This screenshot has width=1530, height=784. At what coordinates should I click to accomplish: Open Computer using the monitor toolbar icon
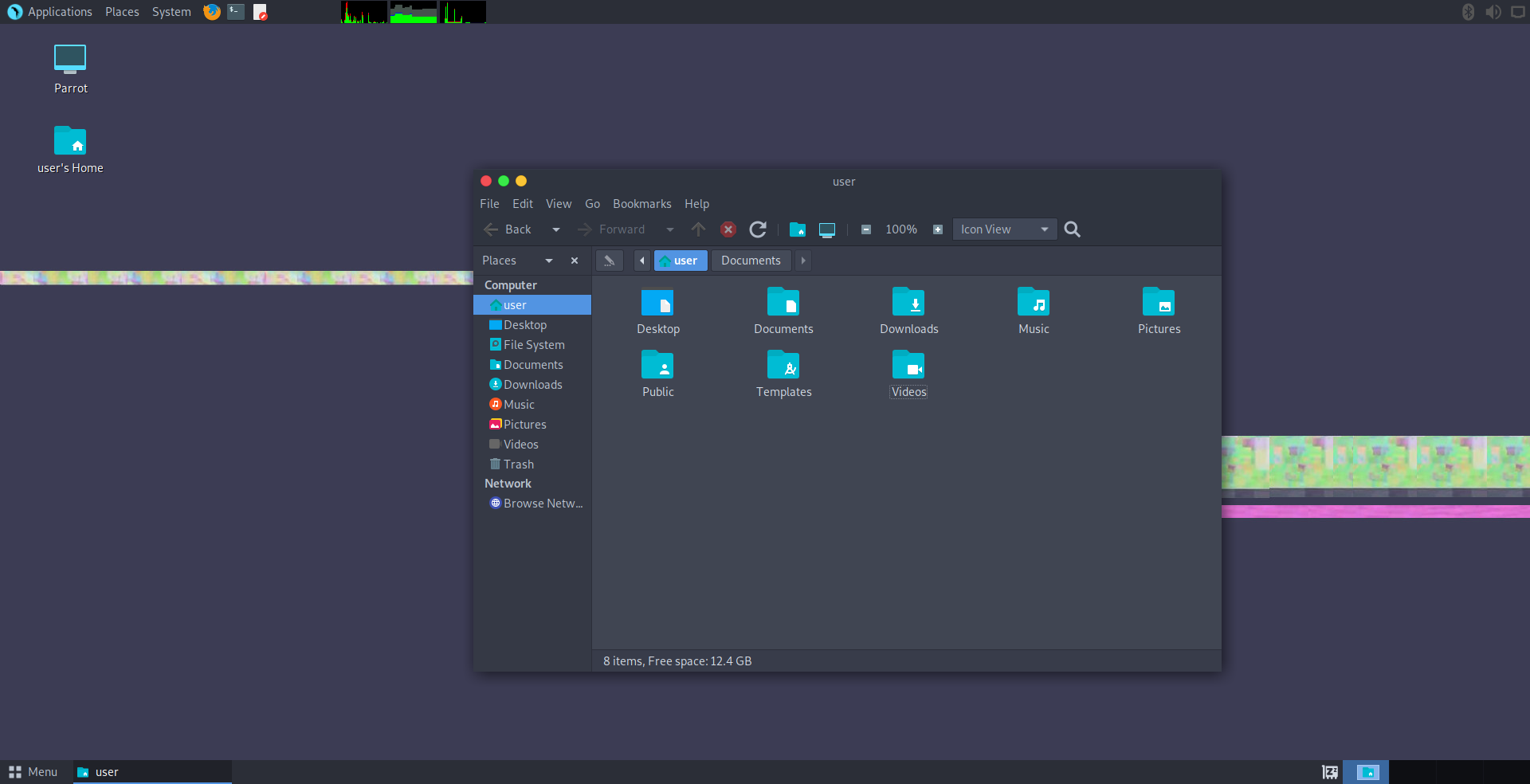[x=826, y=229]
